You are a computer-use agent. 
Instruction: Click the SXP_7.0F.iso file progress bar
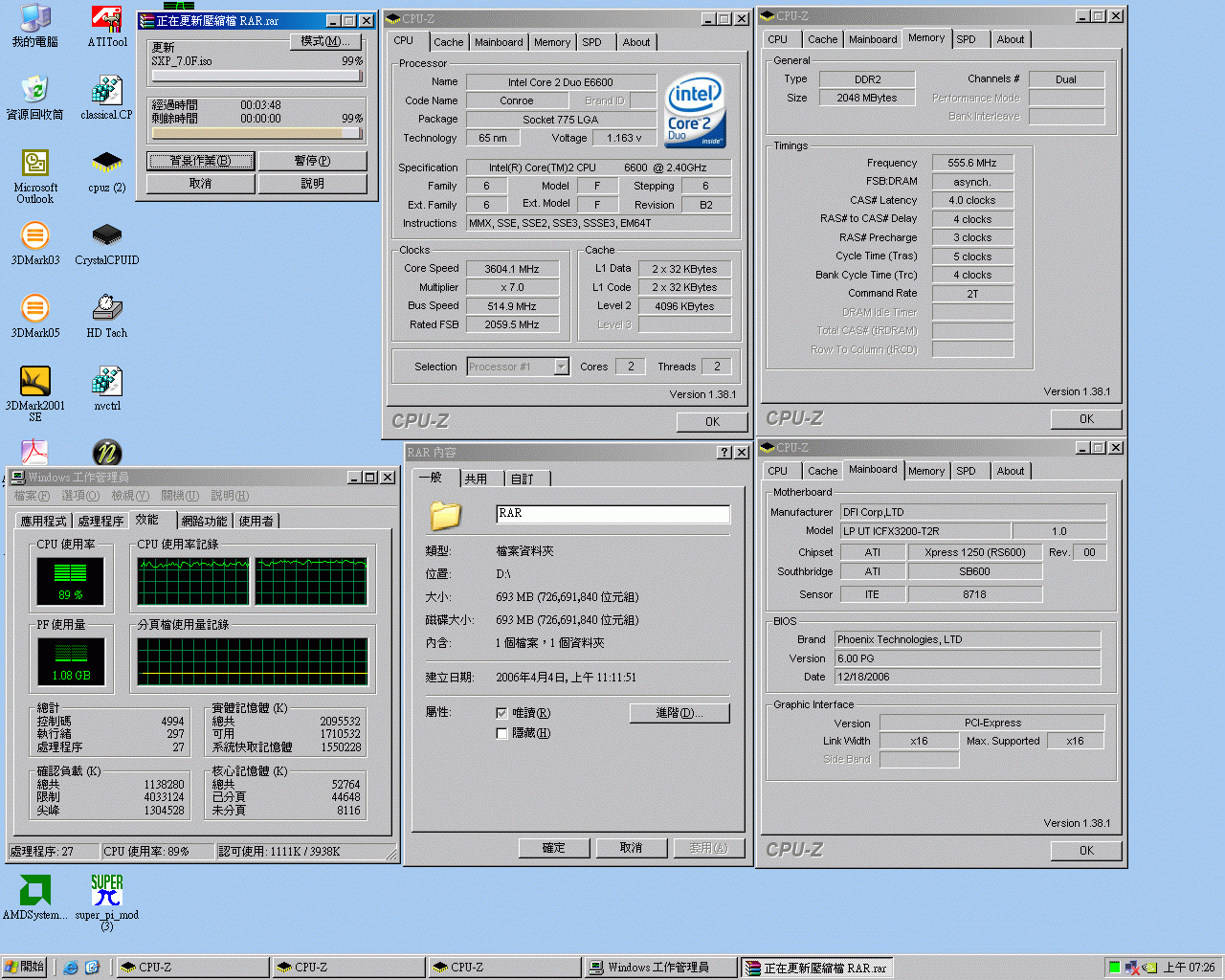coord(256,76)
